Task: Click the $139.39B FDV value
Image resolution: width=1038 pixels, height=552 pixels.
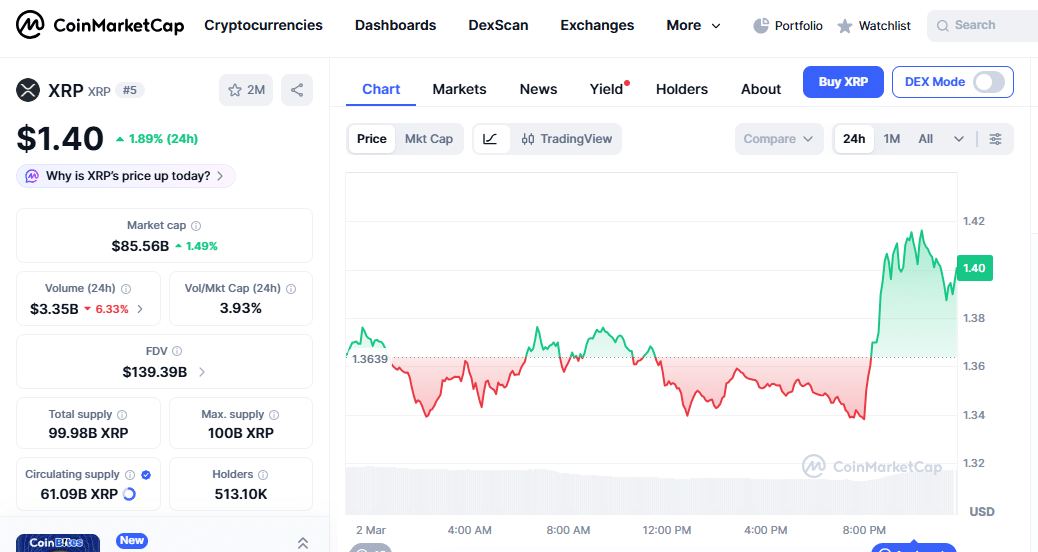Action: click(155, 372)
